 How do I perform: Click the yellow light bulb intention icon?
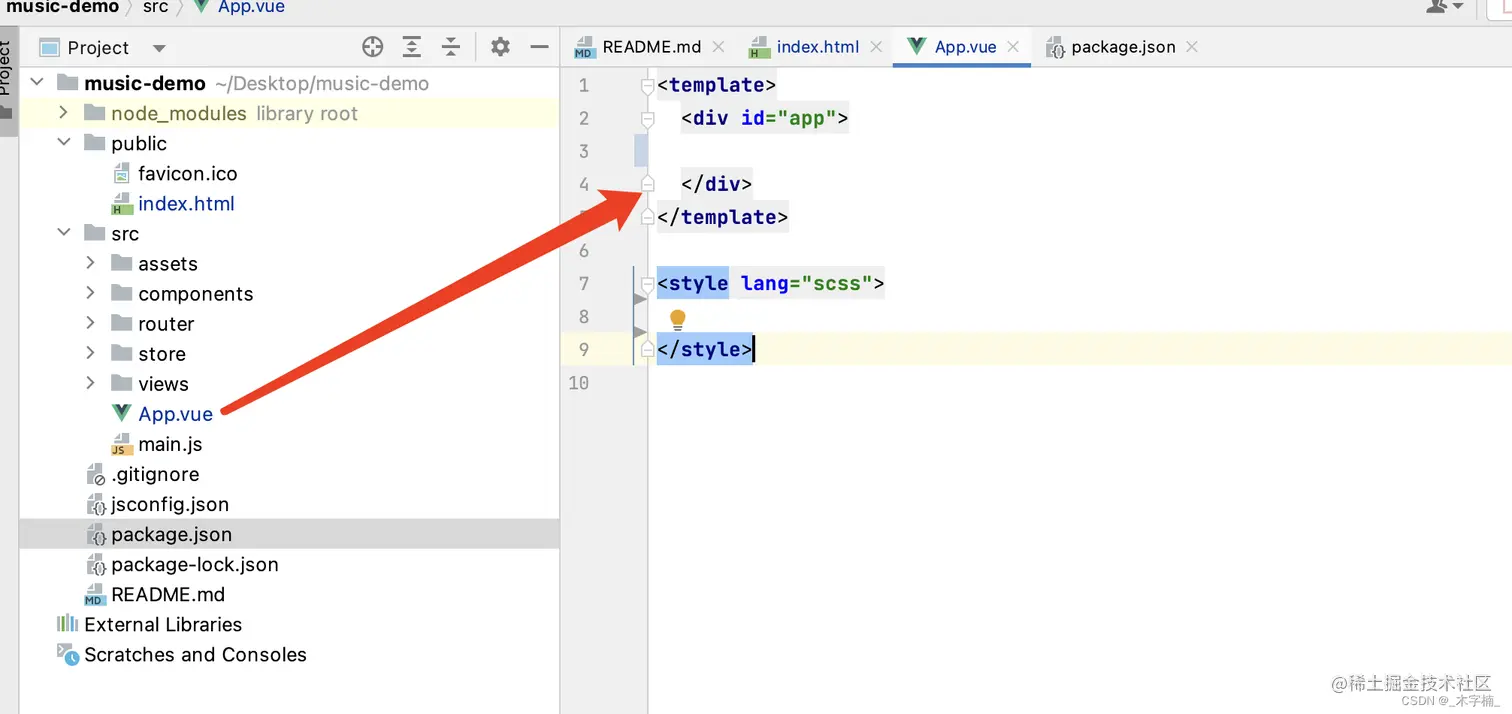(x=677, y=319)
